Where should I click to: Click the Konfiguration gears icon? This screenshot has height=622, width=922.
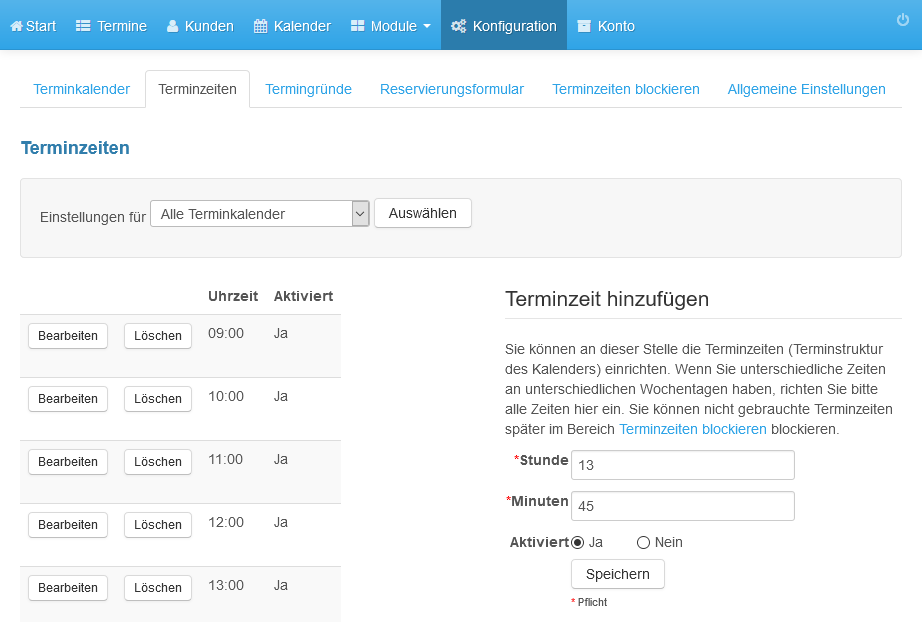coord(459,26)
